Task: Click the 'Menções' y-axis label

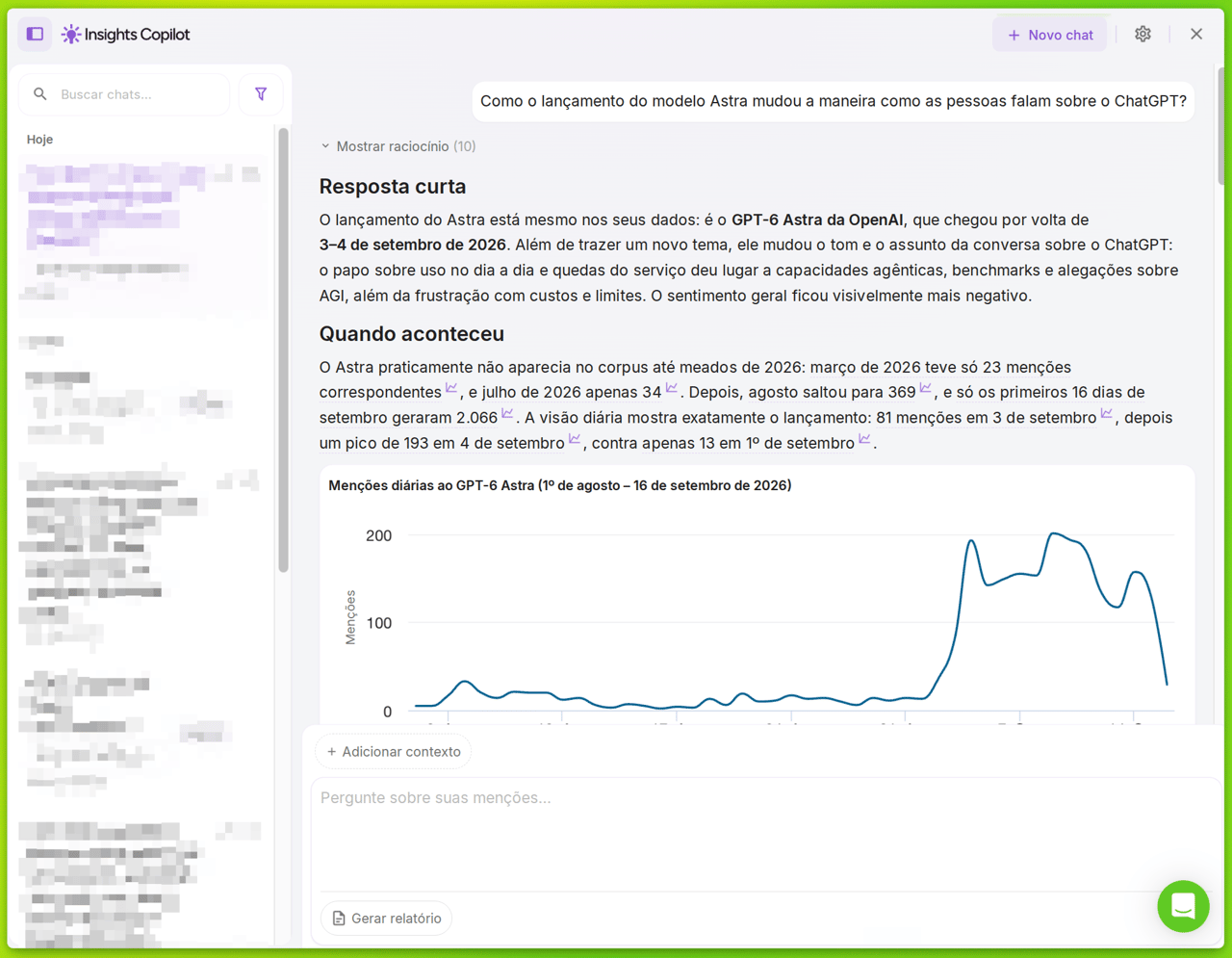Action: (x=350, y=617)
